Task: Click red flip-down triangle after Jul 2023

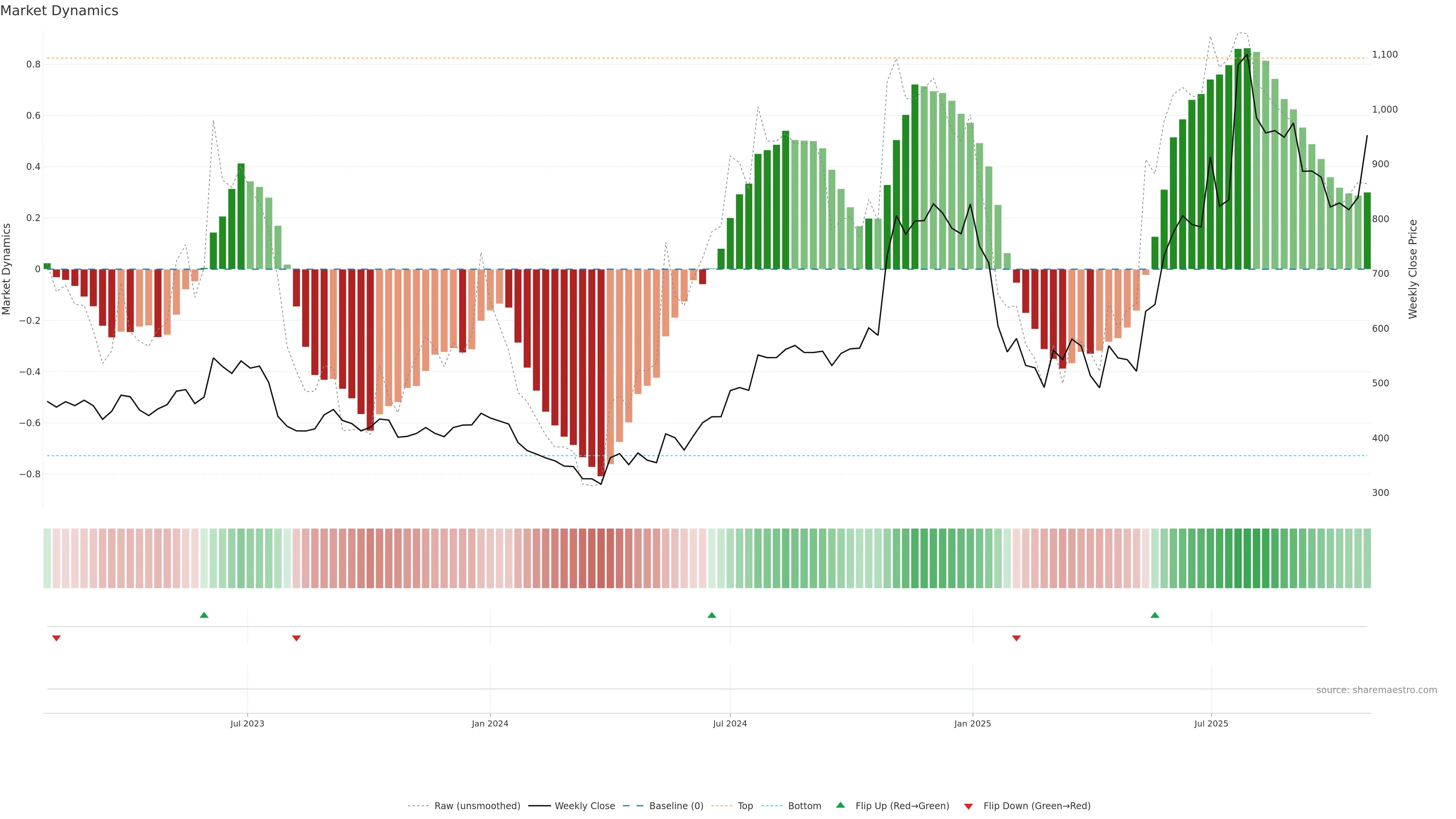Action: (296, 638)
